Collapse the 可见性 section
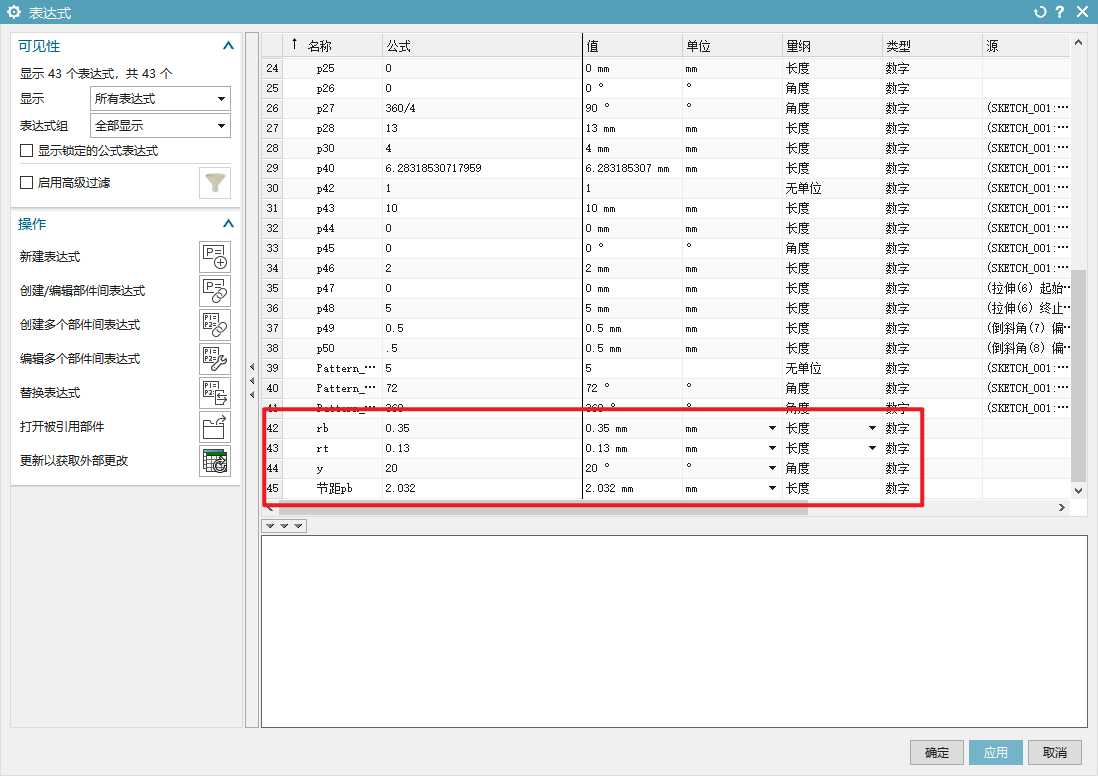1098x776 pixels. 228,46
